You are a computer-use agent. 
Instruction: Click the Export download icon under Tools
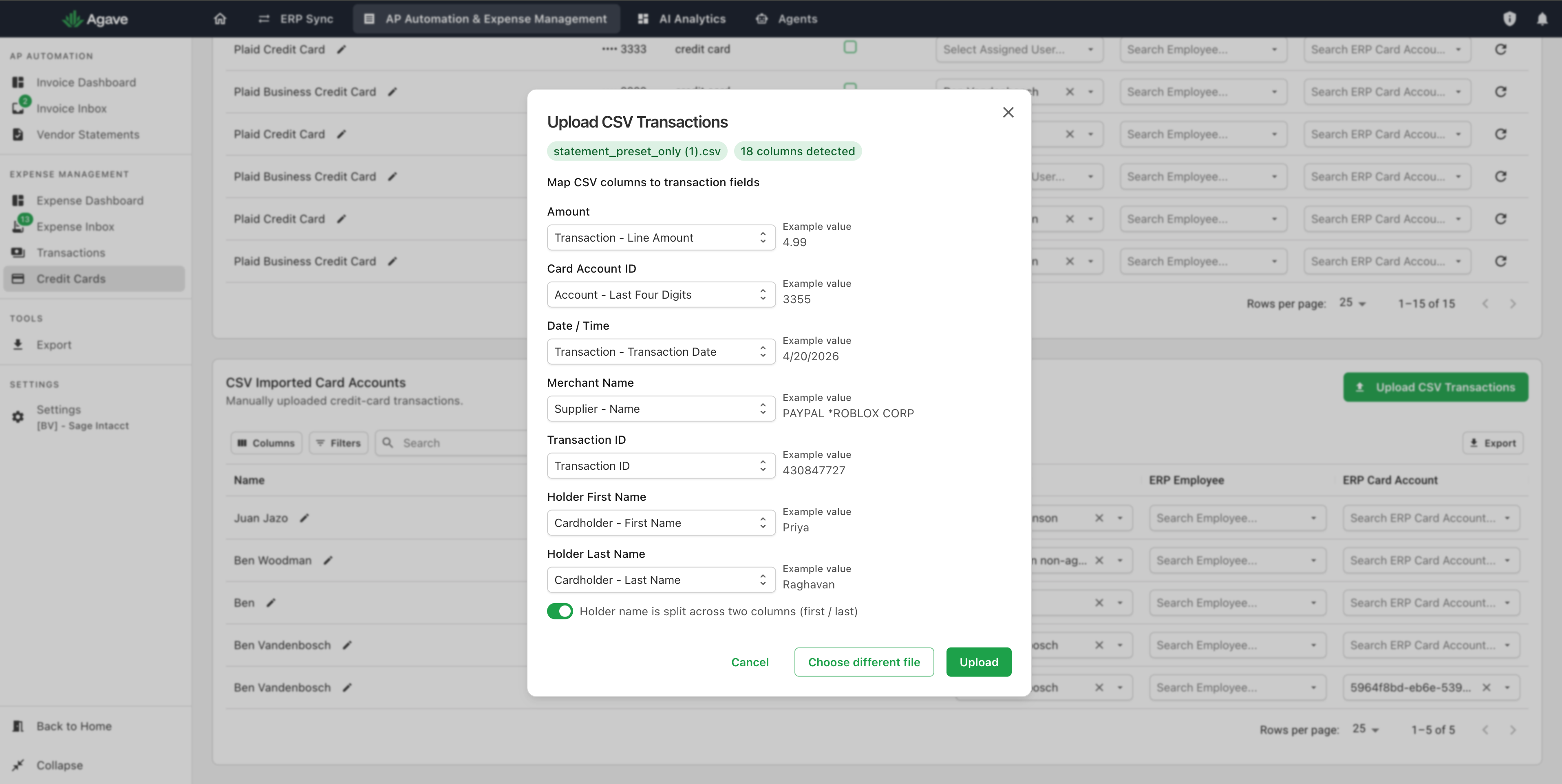[18, 344]
